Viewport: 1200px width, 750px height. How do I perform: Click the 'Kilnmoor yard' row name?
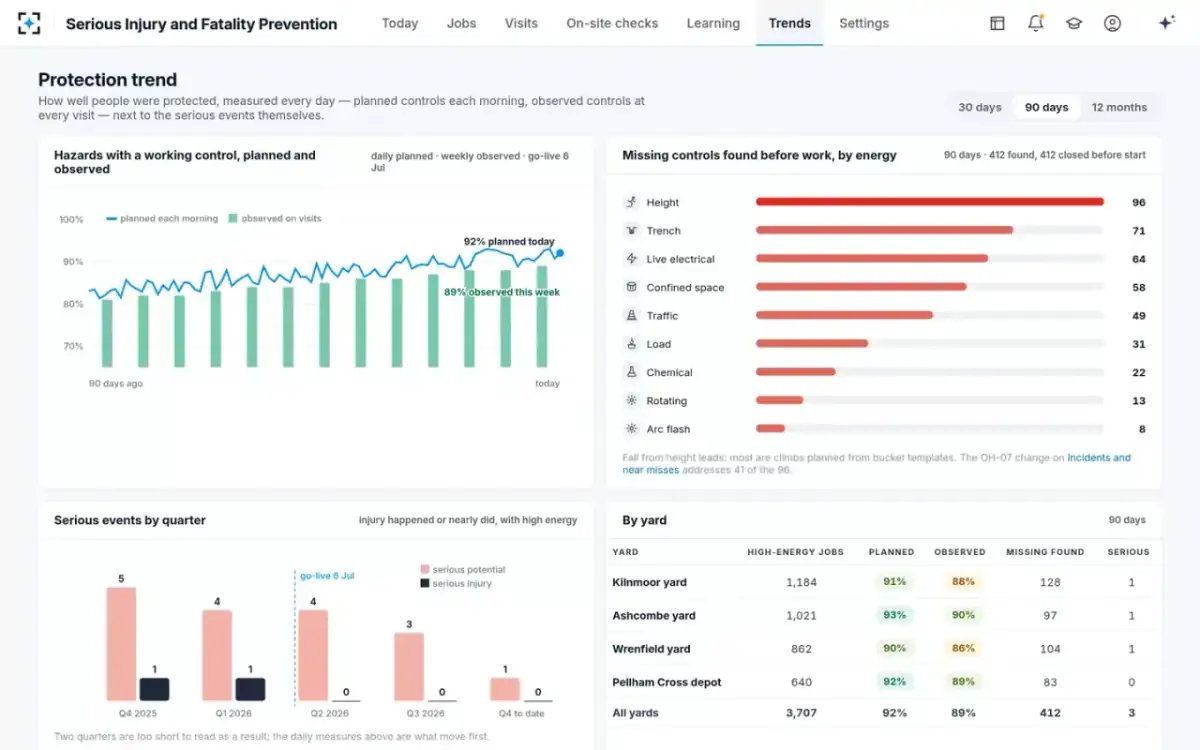click(x=649, y=582)
